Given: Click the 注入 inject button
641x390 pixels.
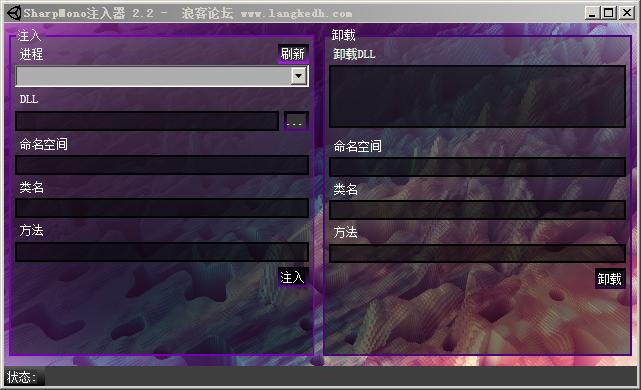Looking at the screenshot, I should click(293, 278).
